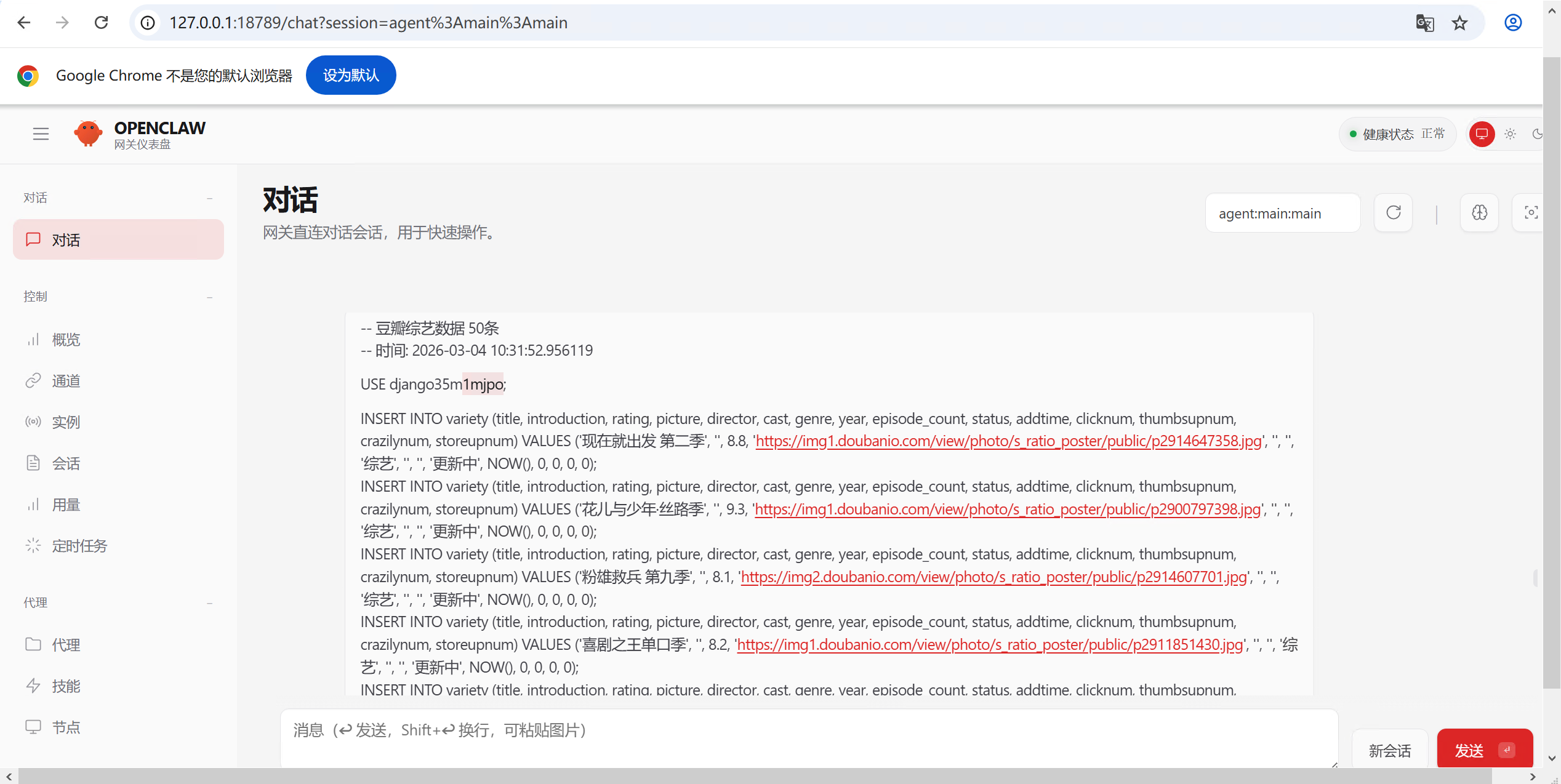Open the 定时任务 menu item

(x=79, y=546)
